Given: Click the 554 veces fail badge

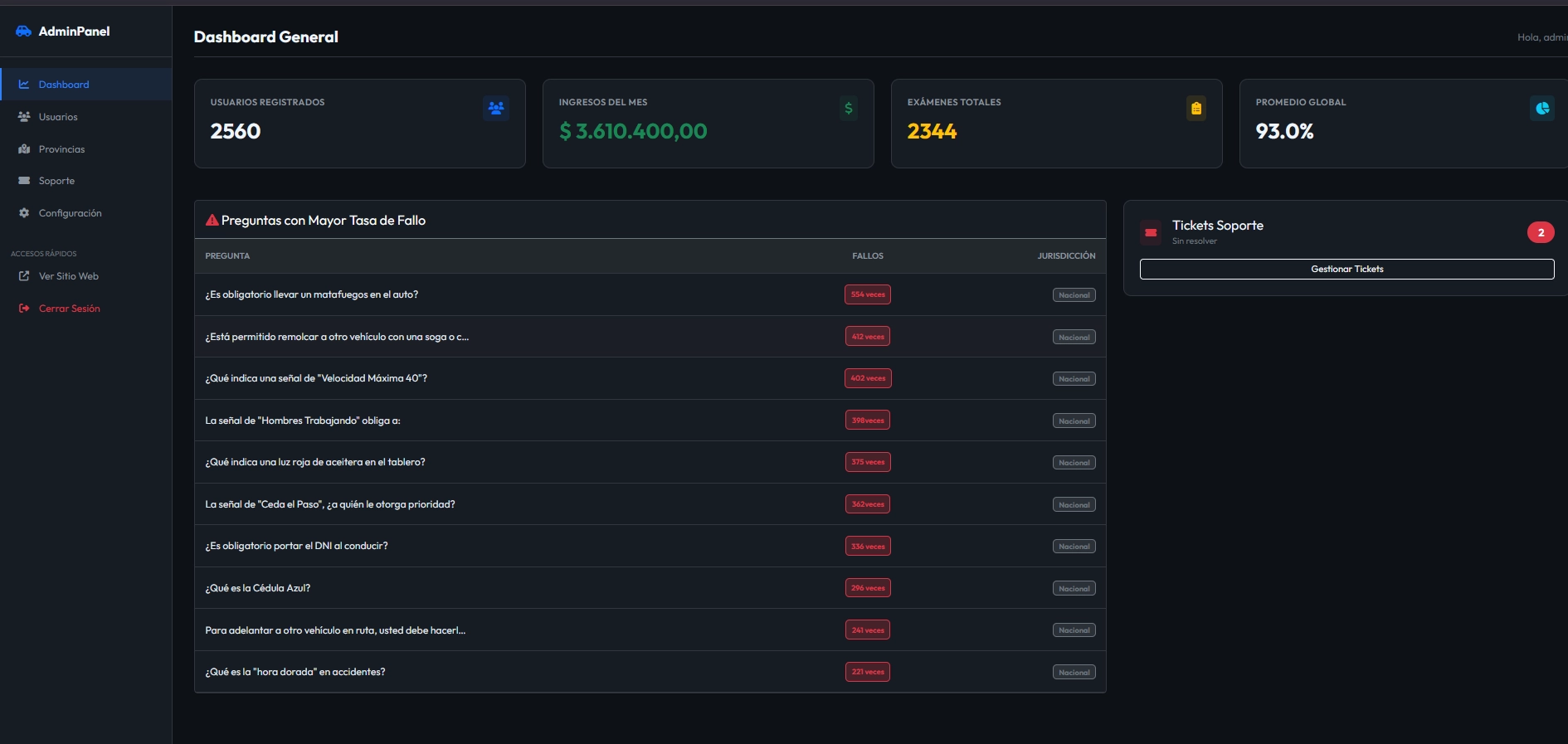Looking at the screenshot, I should coord(867,294).
